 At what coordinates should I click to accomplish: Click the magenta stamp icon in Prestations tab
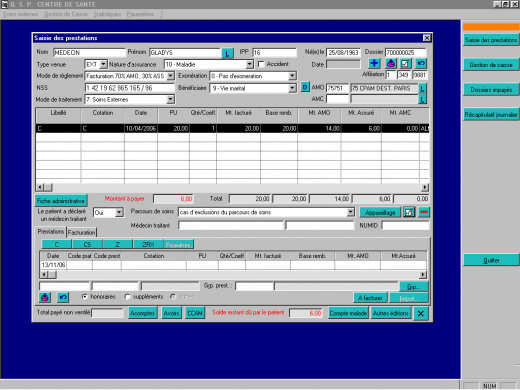pos(45,297)
